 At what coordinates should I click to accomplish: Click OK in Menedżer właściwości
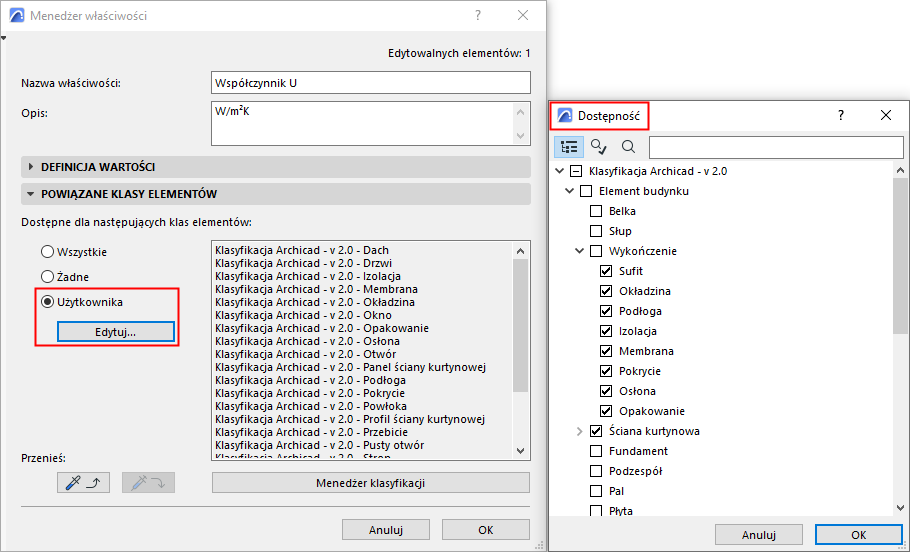click(x=486, y=529)
